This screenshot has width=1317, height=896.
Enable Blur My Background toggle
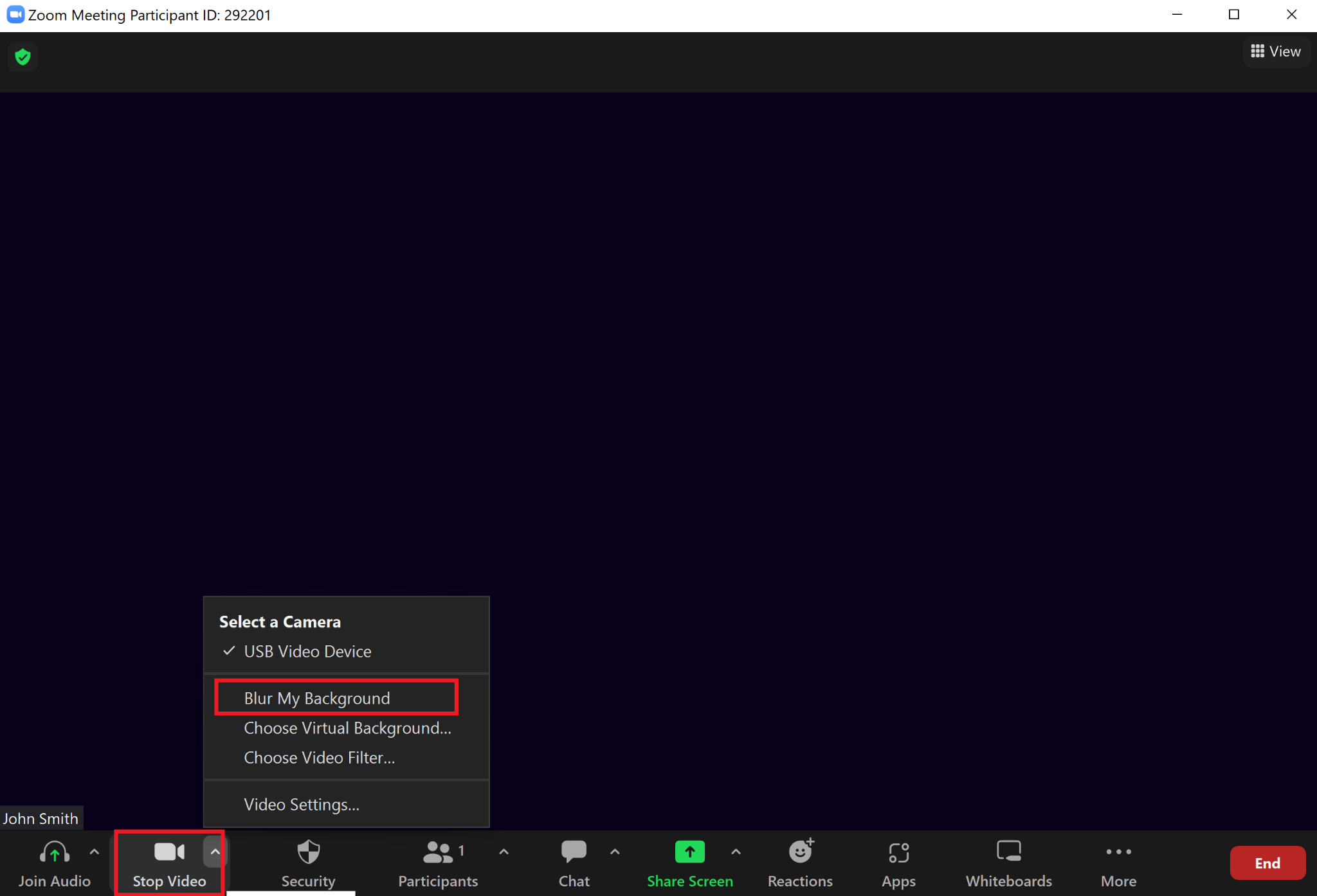point(316,697)
